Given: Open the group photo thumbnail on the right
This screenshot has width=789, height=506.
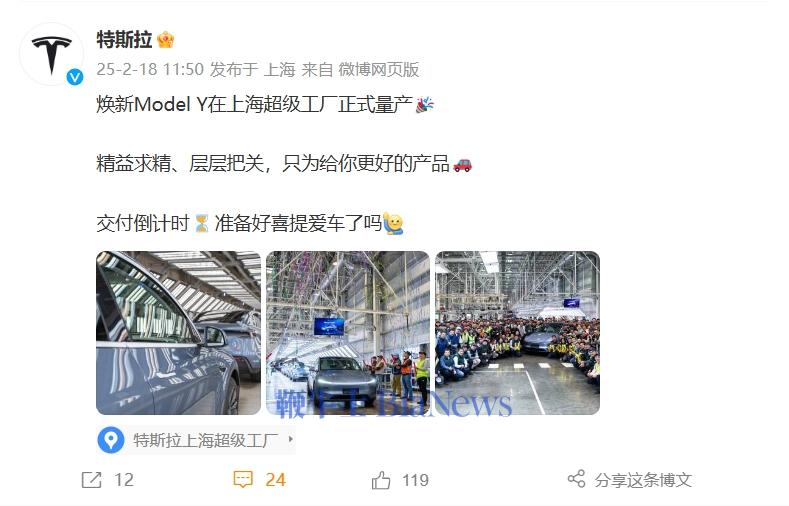Looking at the screenshot, I should click(x=517, y=333).
